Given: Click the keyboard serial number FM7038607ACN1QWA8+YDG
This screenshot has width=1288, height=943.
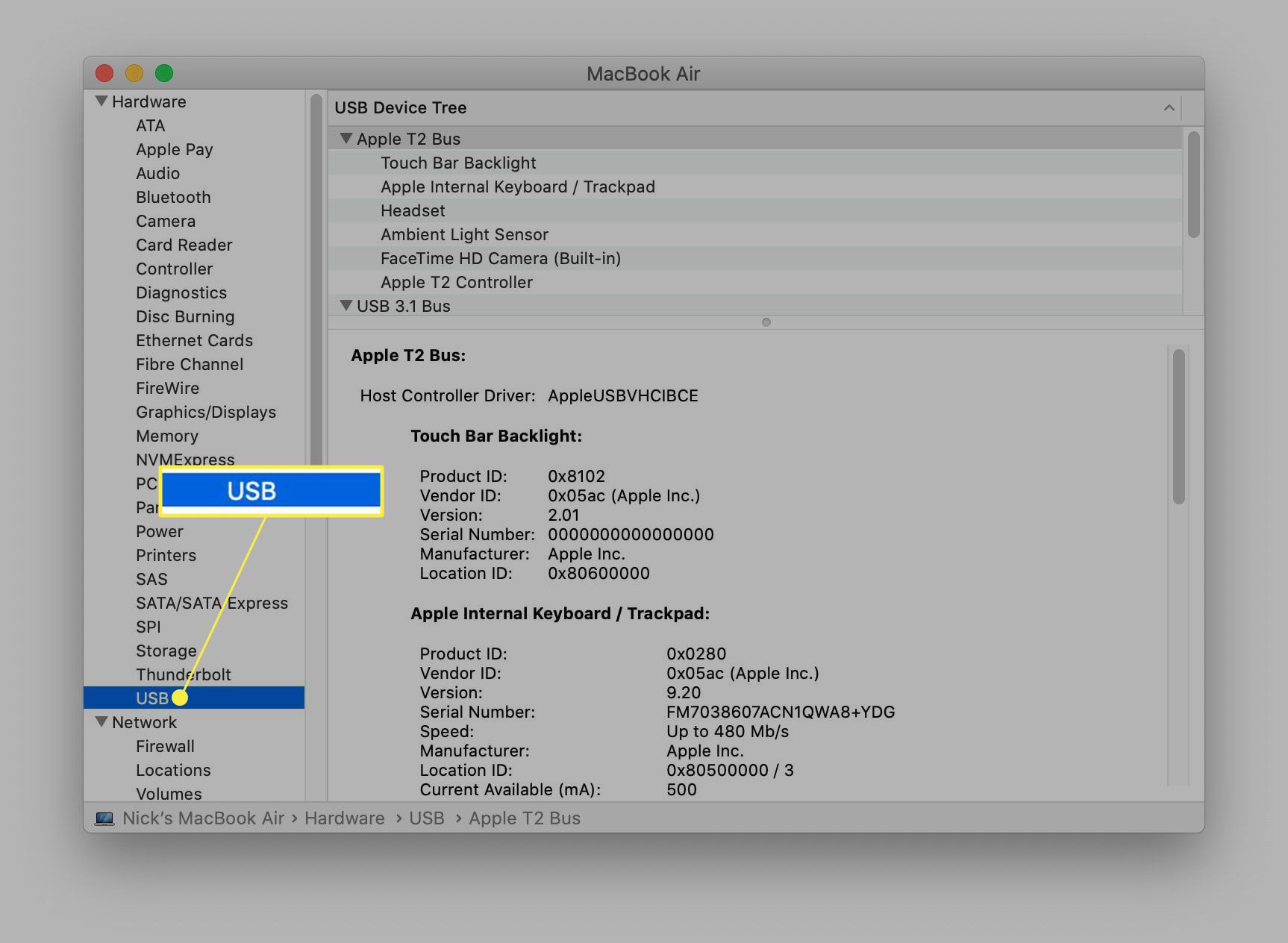Looking at the screenshot, I should [x=781, y=712].
